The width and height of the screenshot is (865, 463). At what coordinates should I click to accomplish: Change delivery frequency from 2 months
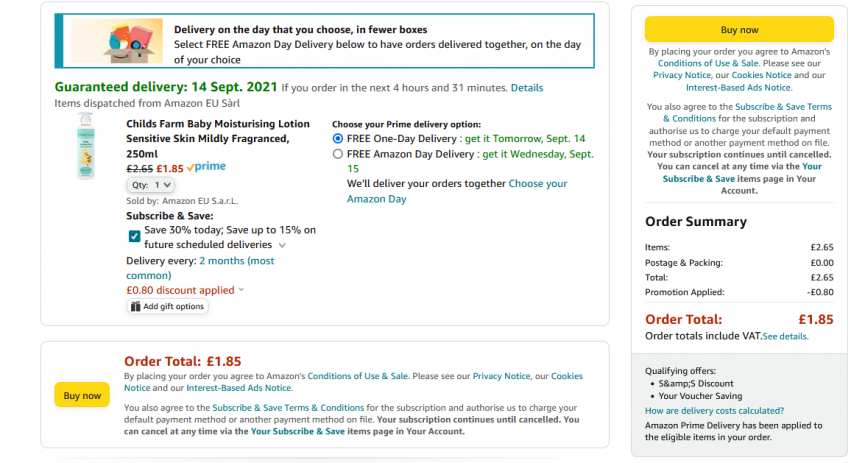[x=200, y=268]
